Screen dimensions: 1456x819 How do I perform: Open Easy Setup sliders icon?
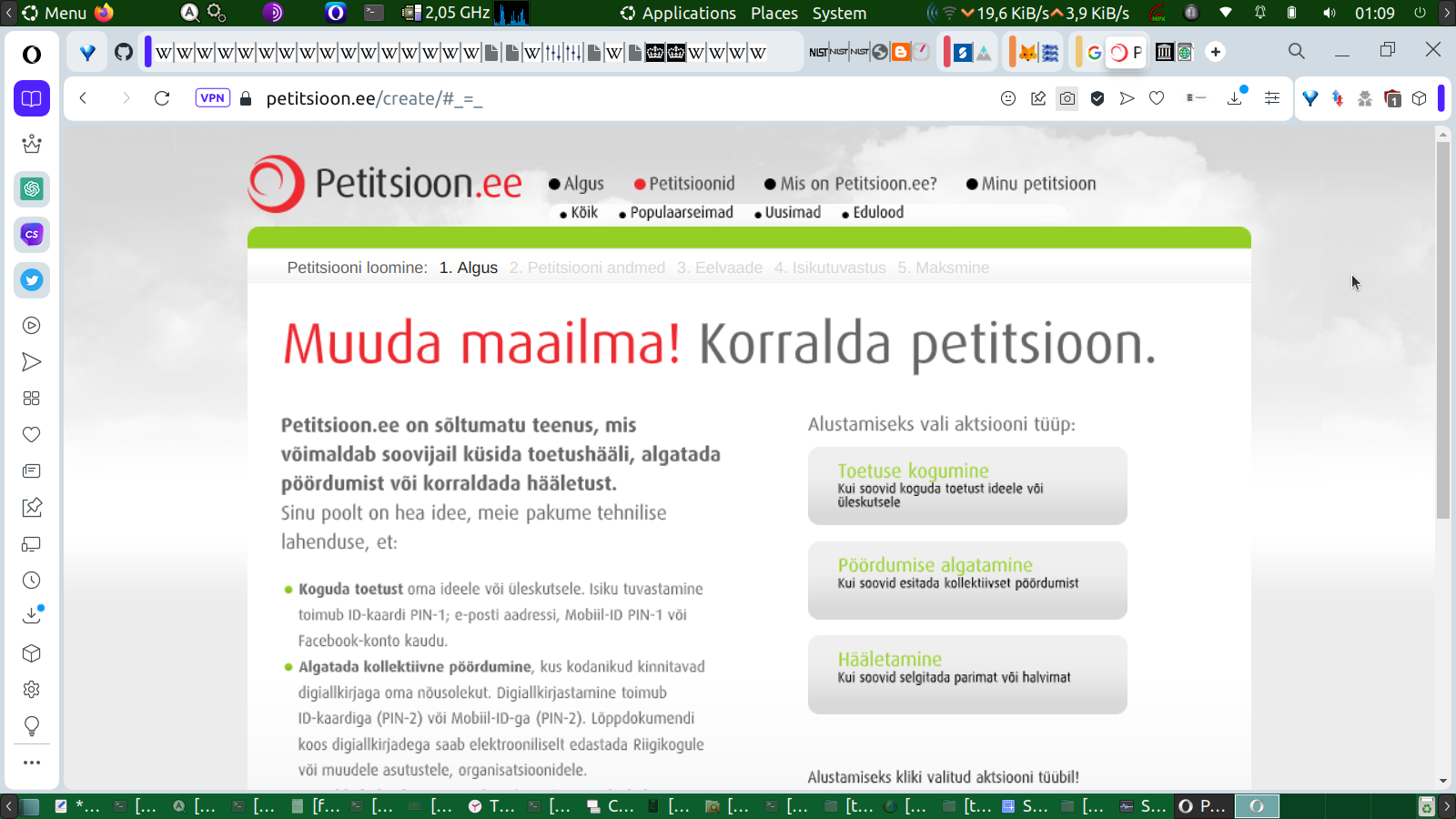point(1272,98)
